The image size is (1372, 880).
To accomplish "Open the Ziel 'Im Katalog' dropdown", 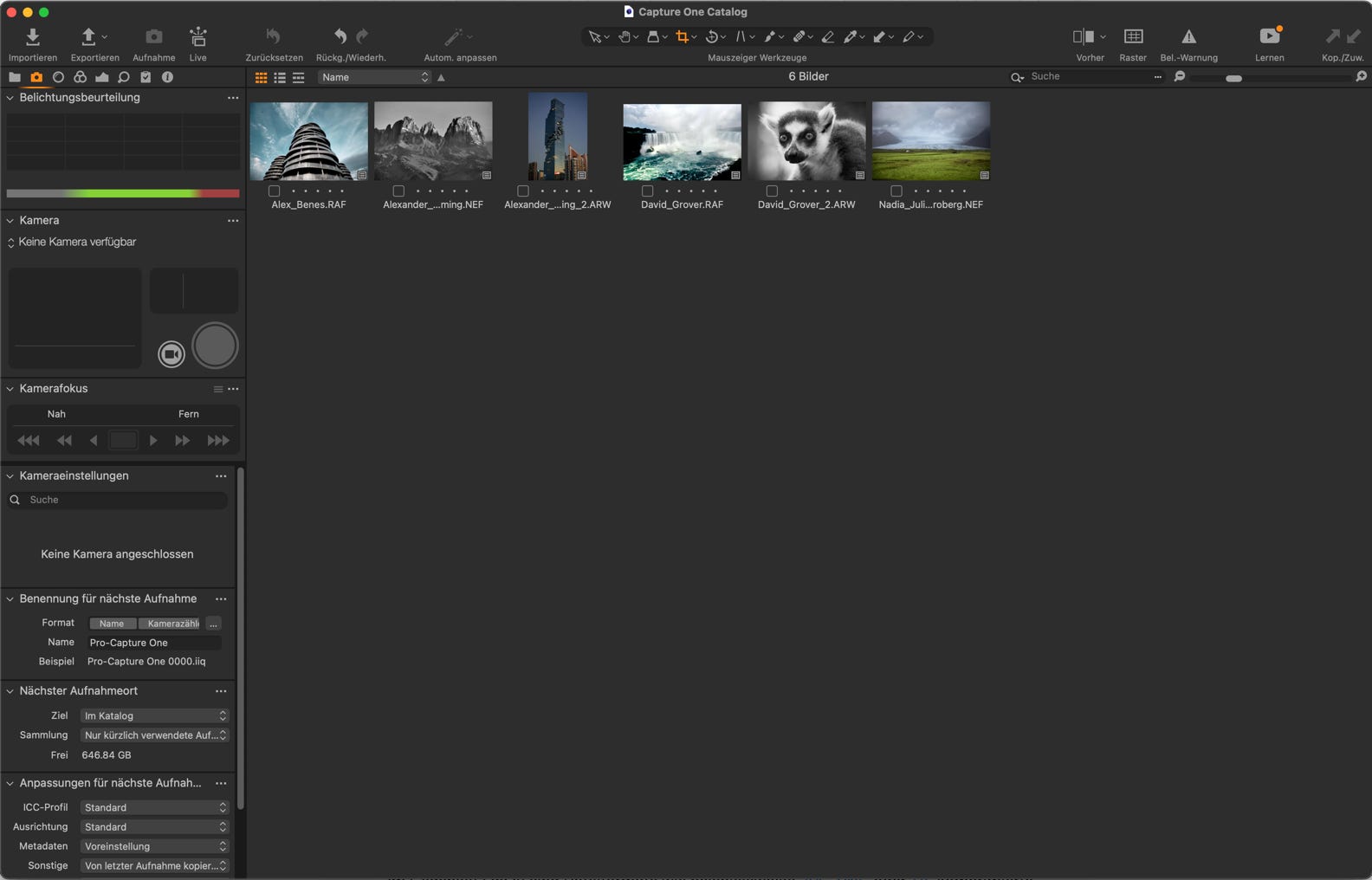I will click(154, 716).
